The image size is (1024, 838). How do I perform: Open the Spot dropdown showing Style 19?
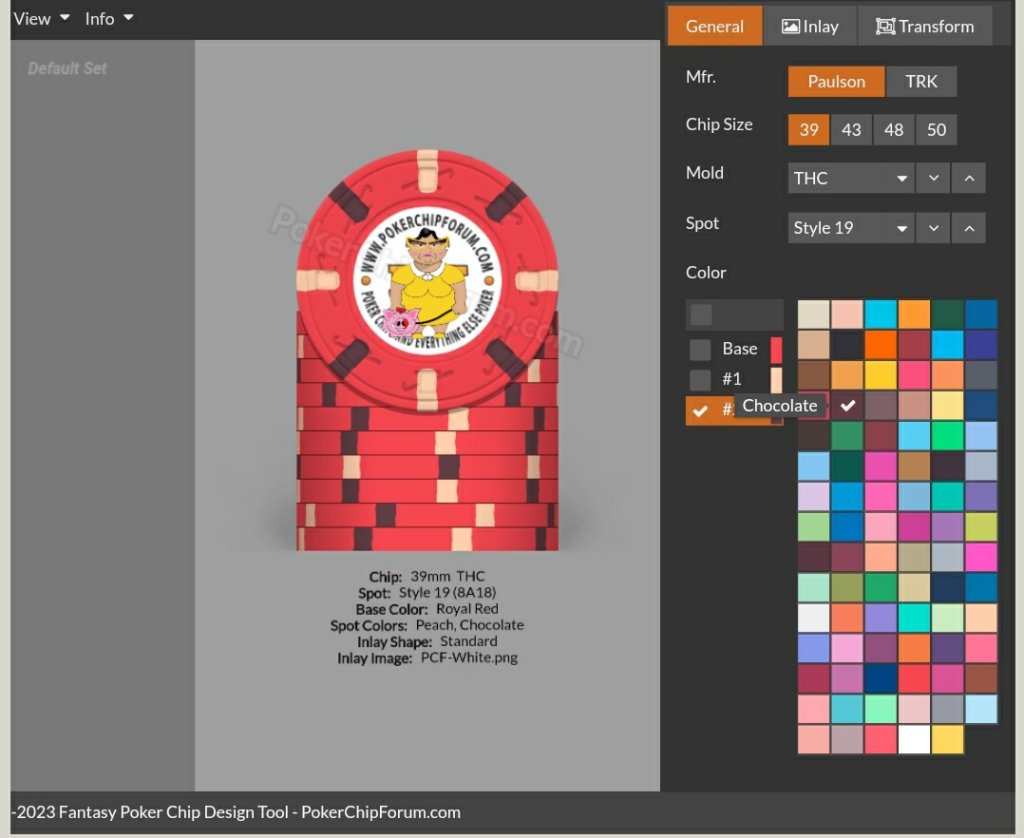pos(851,228)
